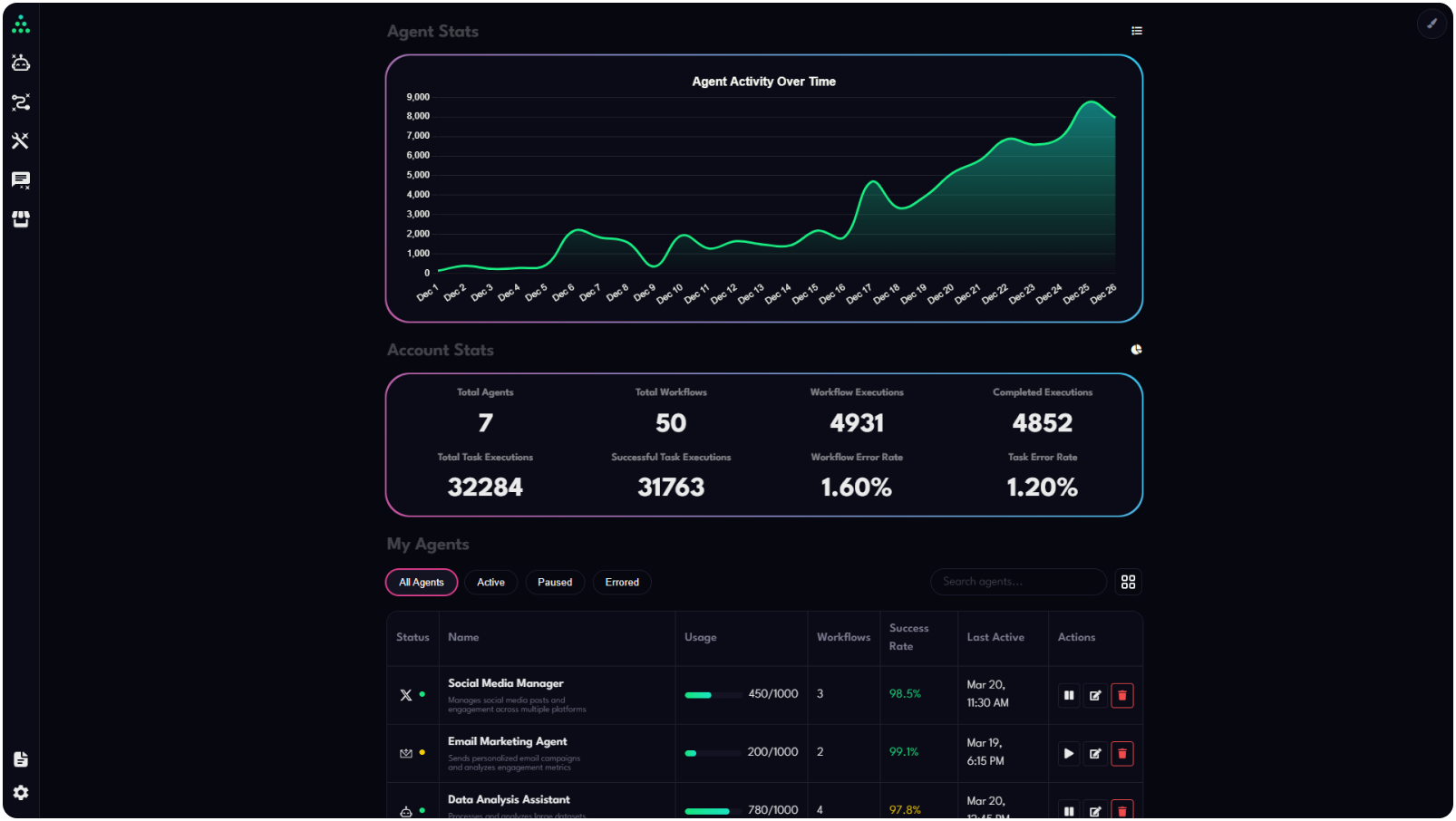
Task: Click the Account Stats pie chart icon
Action: coord(1137,350)
